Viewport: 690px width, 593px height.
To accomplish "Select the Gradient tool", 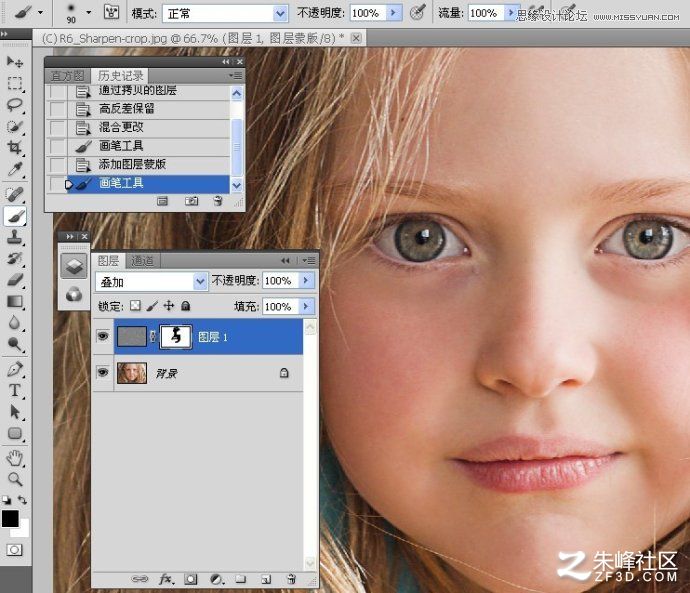I will pos(15,301).
